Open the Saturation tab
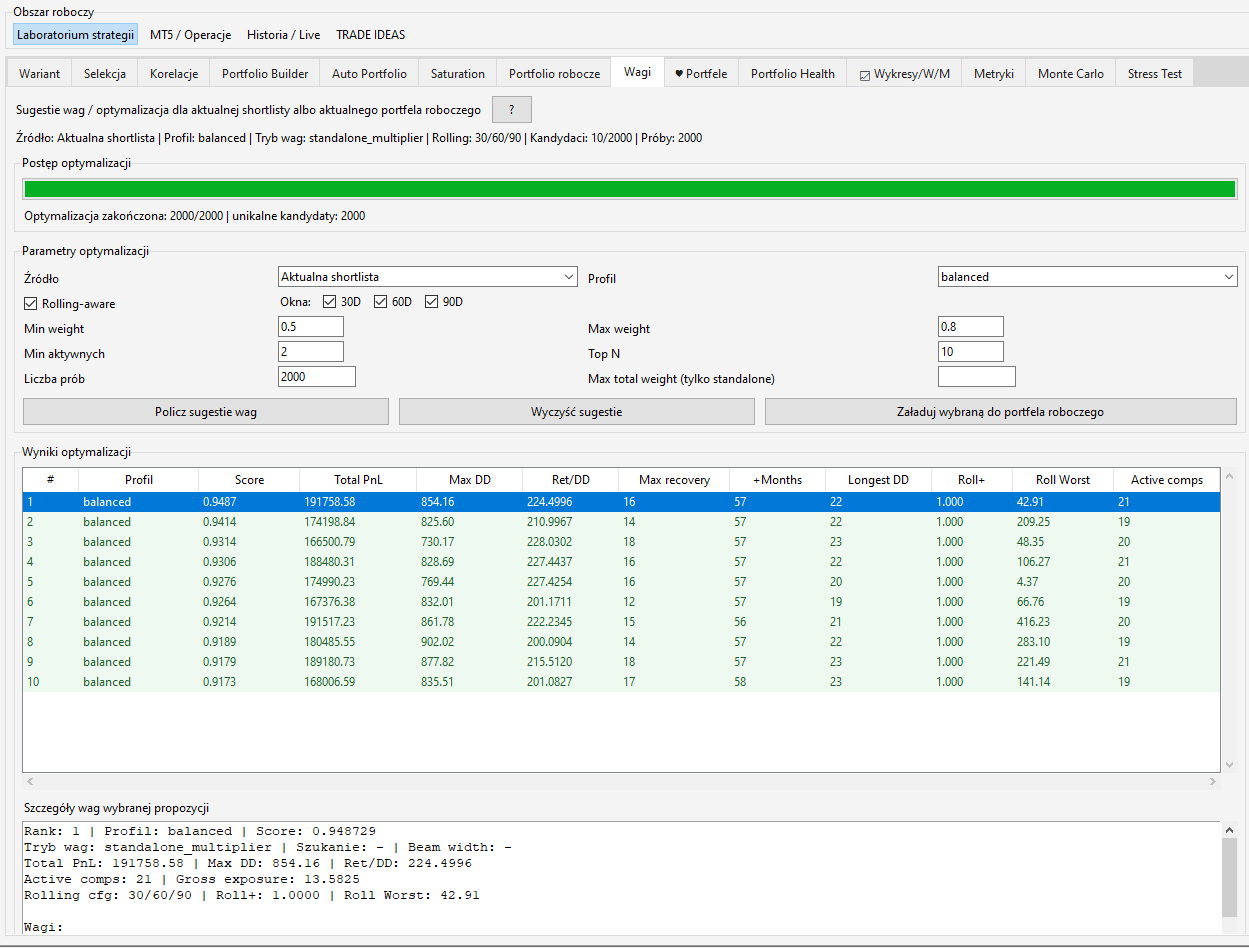 tap(458, 73)
